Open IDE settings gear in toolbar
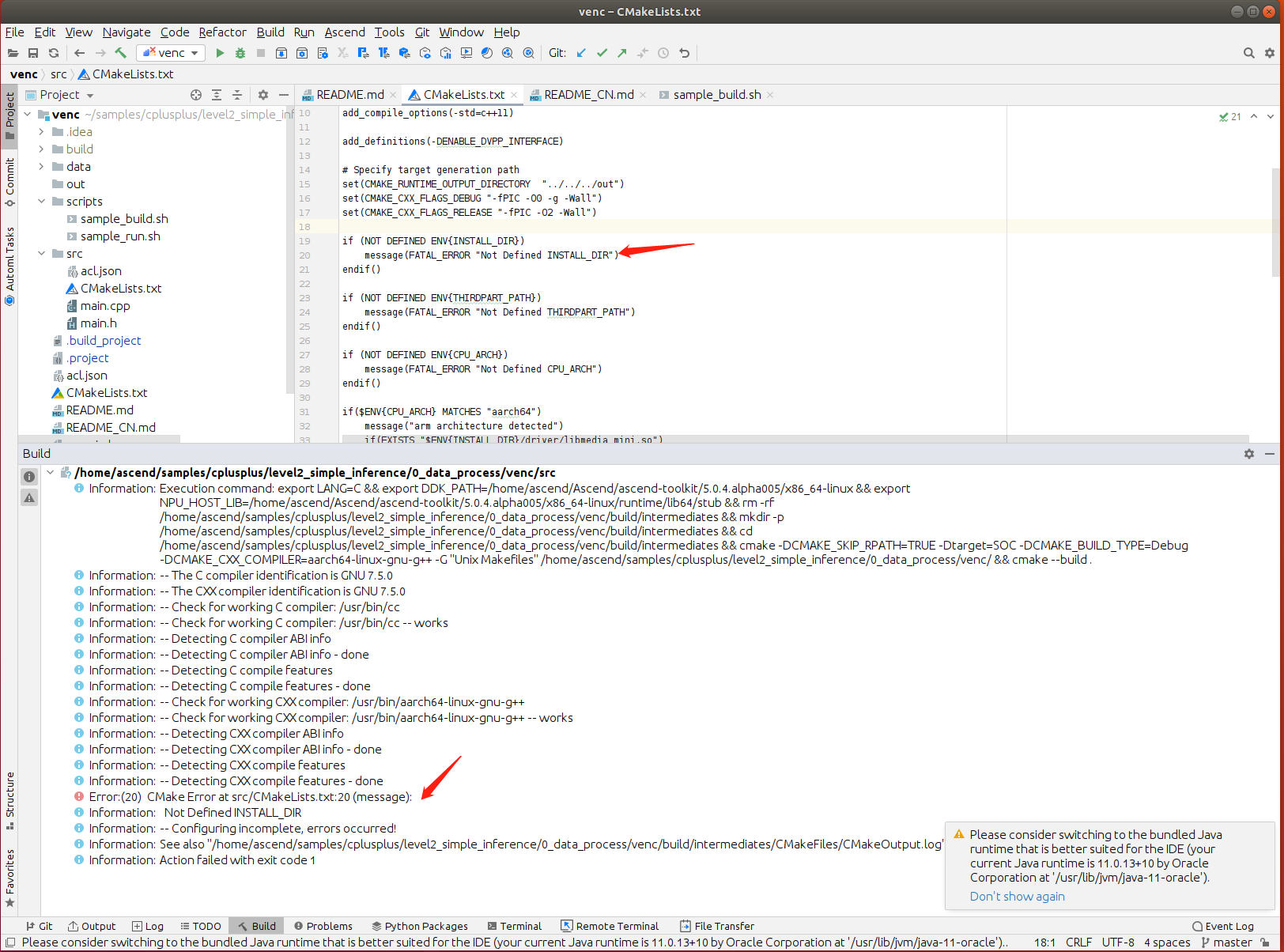Screen dimensions: 1284x952 click(1270, 53)
